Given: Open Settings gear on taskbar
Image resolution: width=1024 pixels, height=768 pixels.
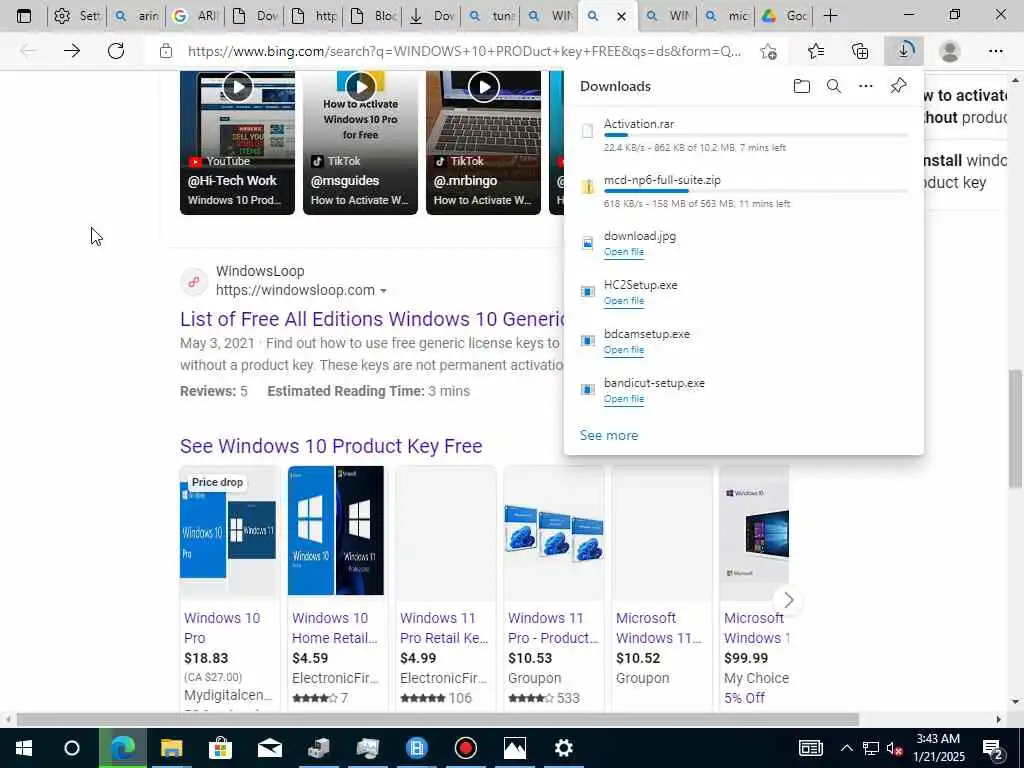Looking at the screenshot, I should click(x=564, y=748).
